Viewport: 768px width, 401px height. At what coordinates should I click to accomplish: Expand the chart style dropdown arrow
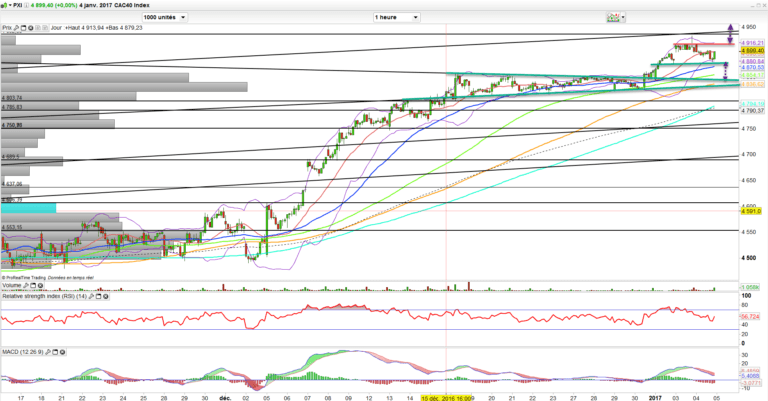point(625,18)
